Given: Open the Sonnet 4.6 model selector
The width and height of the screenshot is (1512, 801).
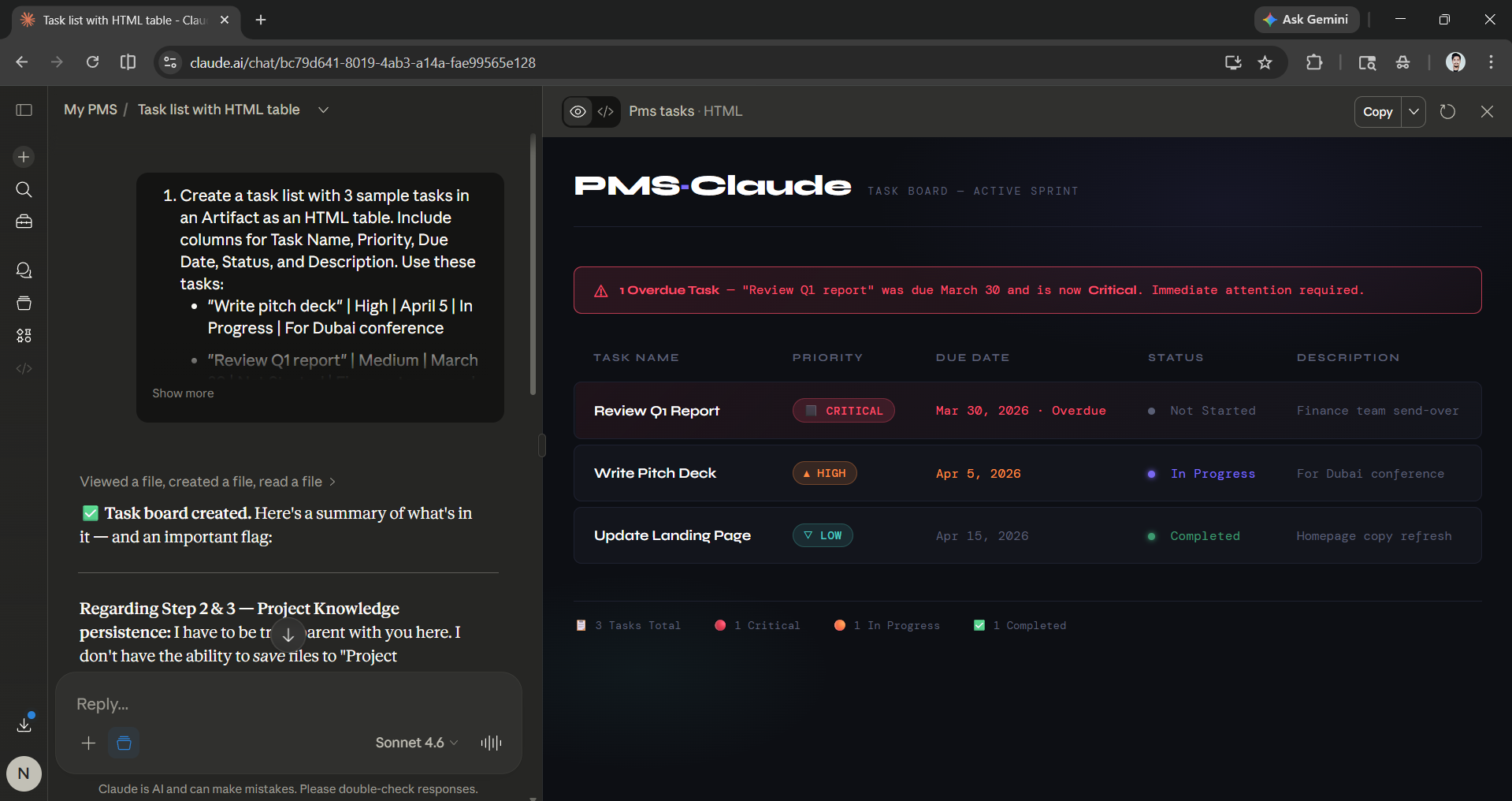Looking at the screenshot, I should (417, 743).
